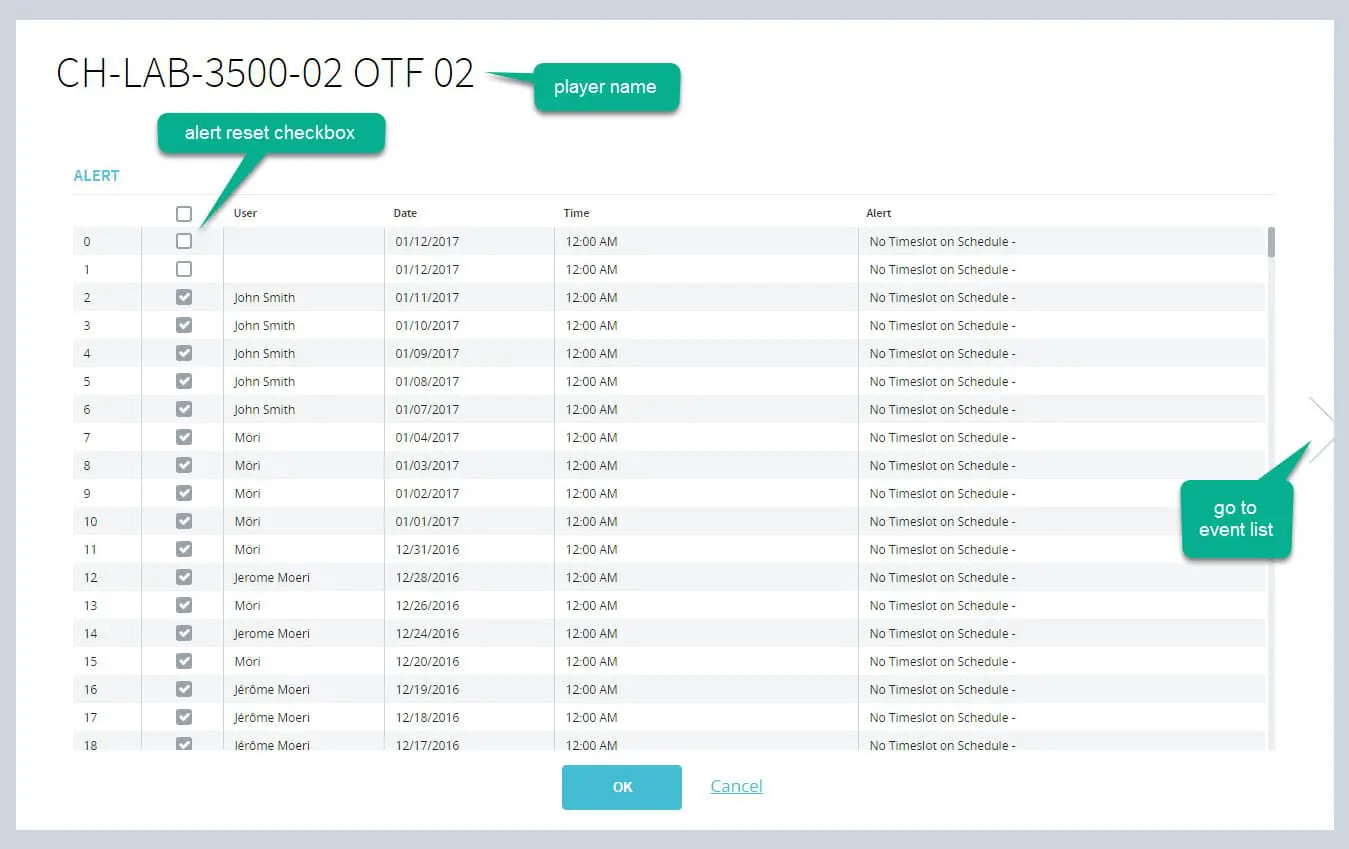
Task: Uncheck the 01/11/2017 John Smith alert checkbox
Action: pyautogui.click(x=184, y=297)
